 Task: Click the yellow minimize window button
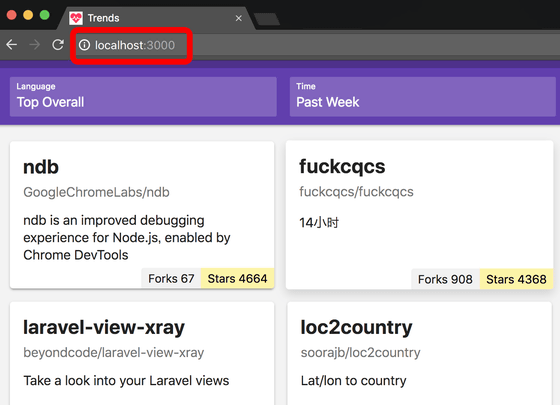pos(28,15)
